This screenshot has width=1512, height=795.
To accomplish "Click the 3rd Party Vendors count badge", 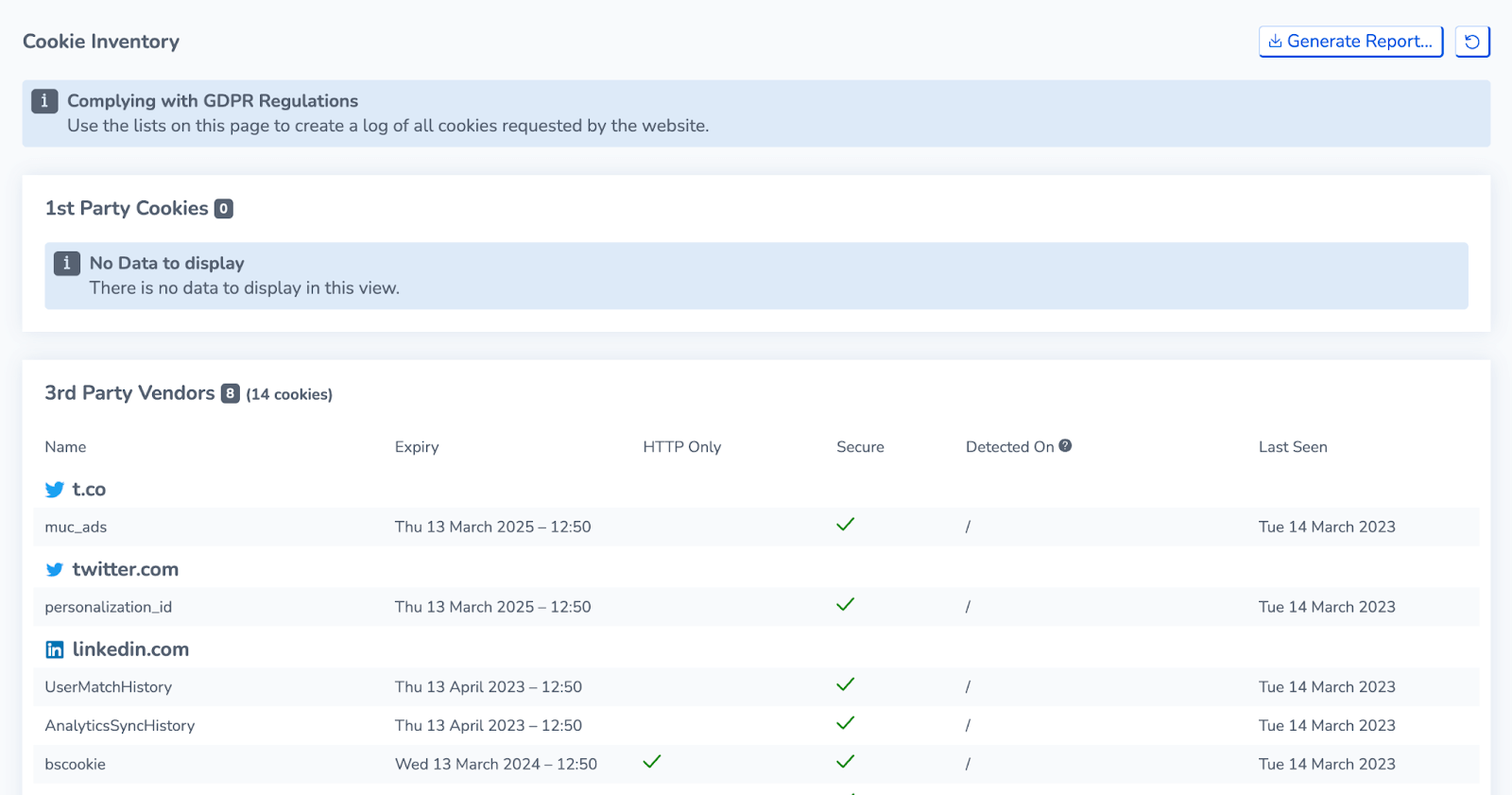I will 231,393.
